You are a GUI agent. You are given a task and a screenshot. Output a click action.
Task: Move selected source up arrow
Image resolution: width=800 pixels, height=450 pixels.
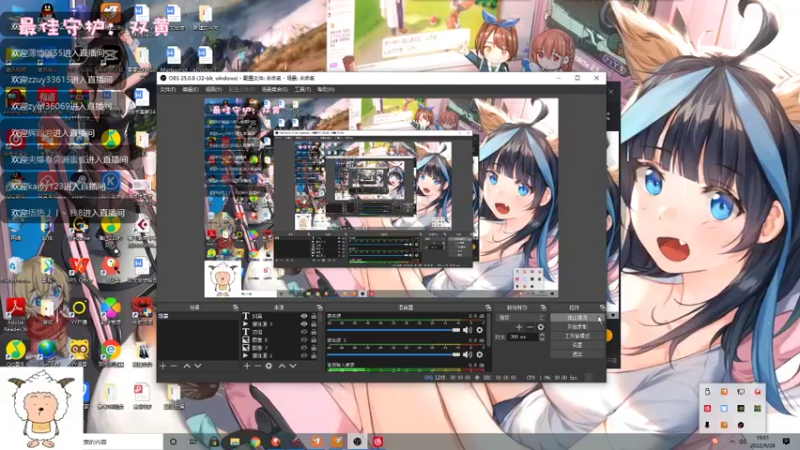pos(282,366)
